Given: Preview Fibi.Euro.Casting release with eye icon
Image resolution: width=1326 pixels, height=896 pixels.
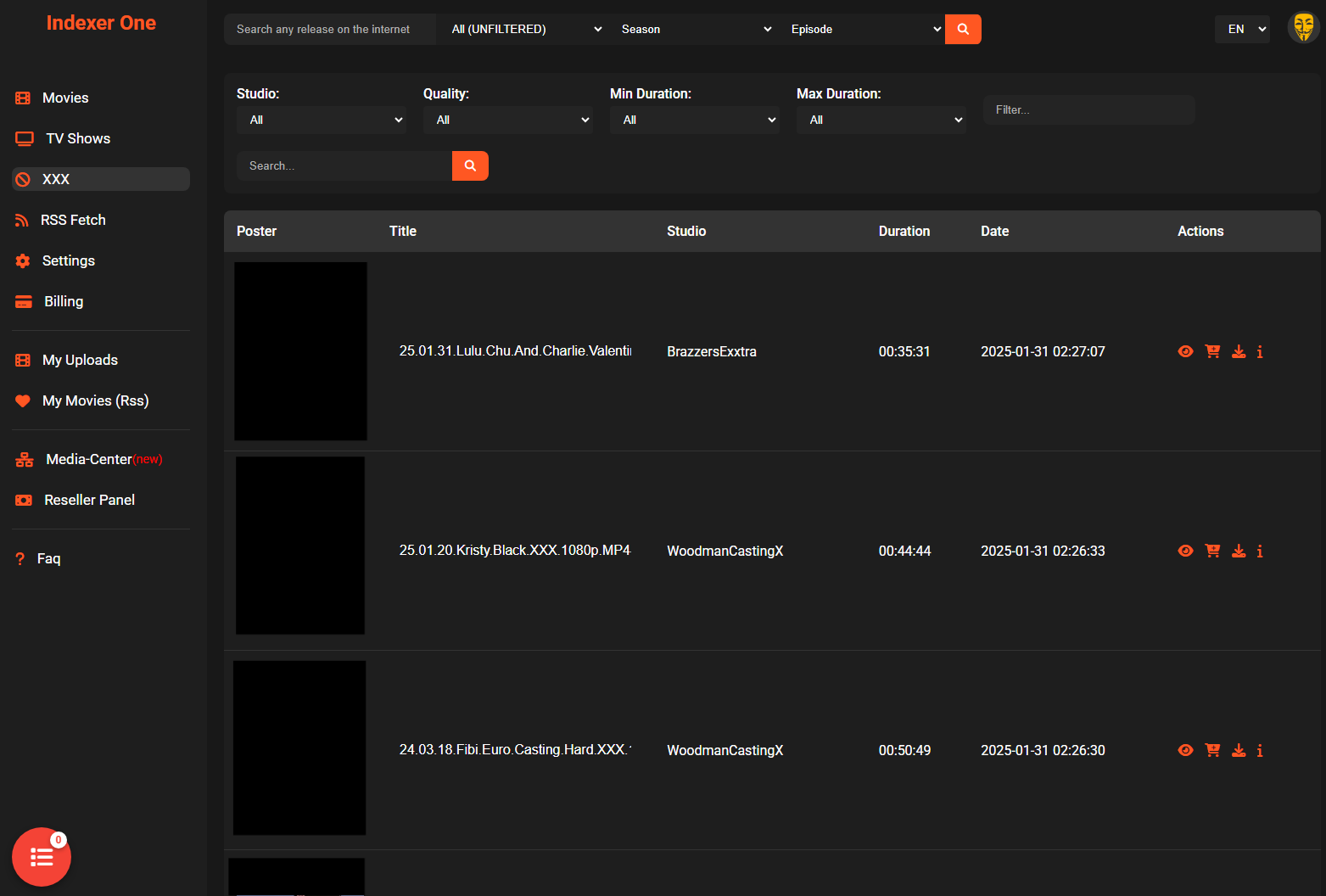Looking at the screenshot, I should 1186,750.
